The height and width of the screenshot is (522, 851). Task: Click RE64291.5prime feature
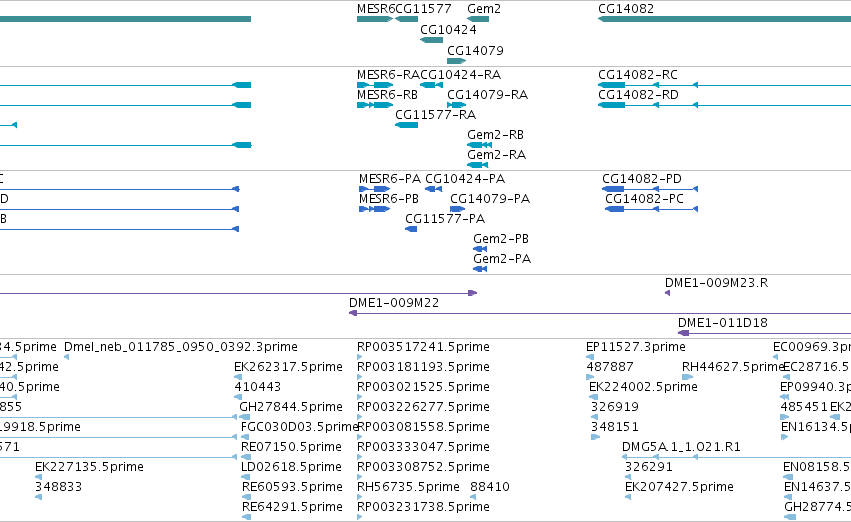coord(292,507)
